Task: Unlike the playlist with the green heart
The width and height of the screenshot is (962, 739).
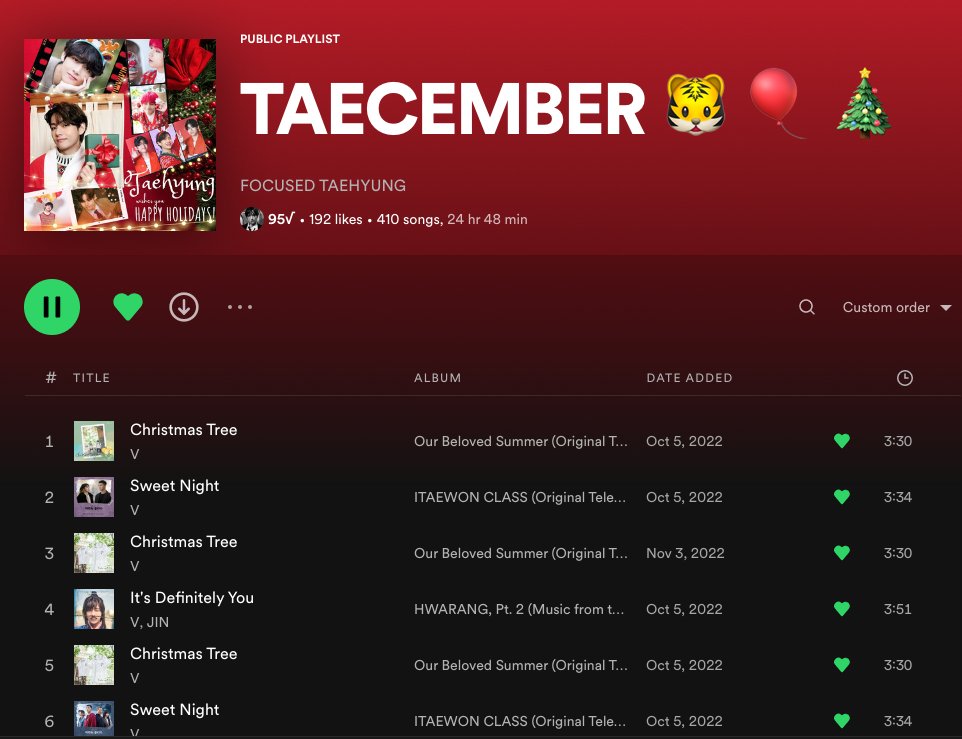Action: pos(128,307)
